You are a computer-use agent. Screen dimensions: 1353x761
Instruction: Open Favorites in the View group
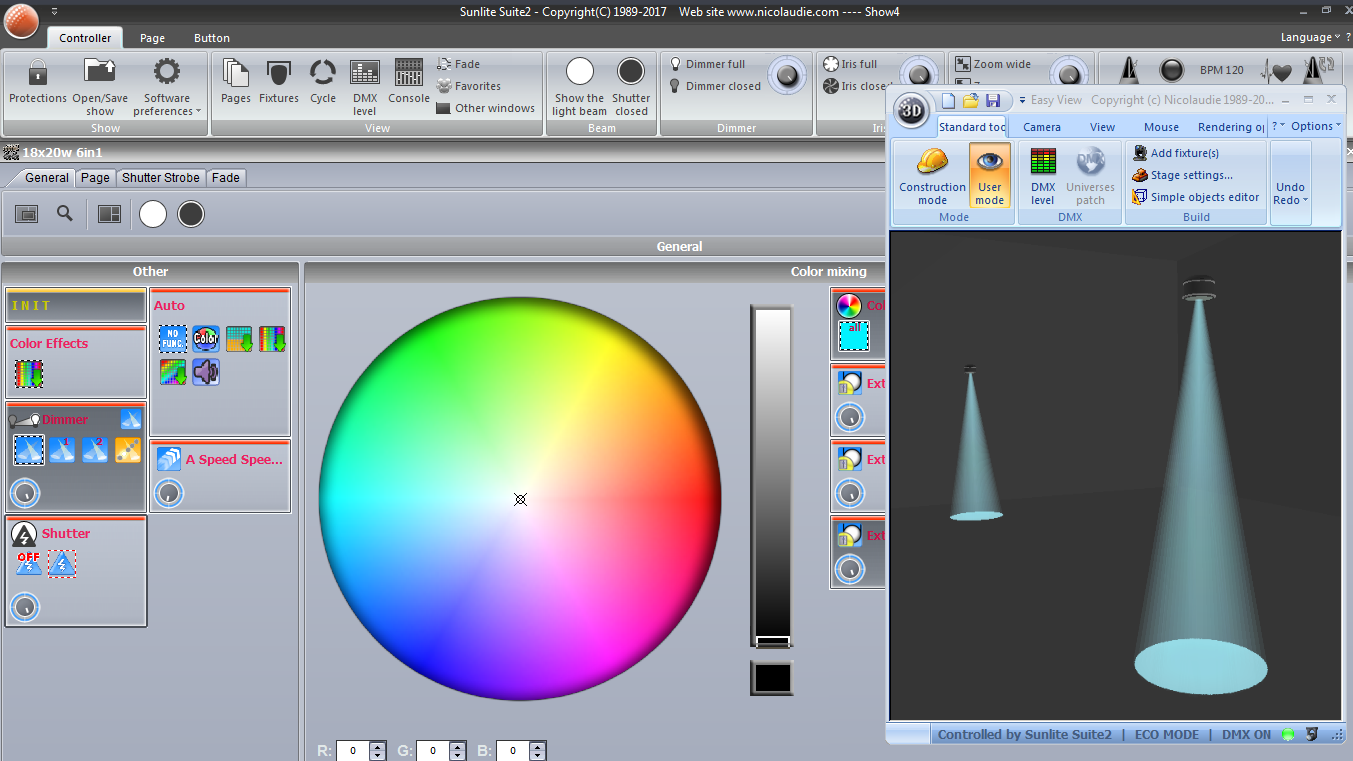[x=469, y=86]
